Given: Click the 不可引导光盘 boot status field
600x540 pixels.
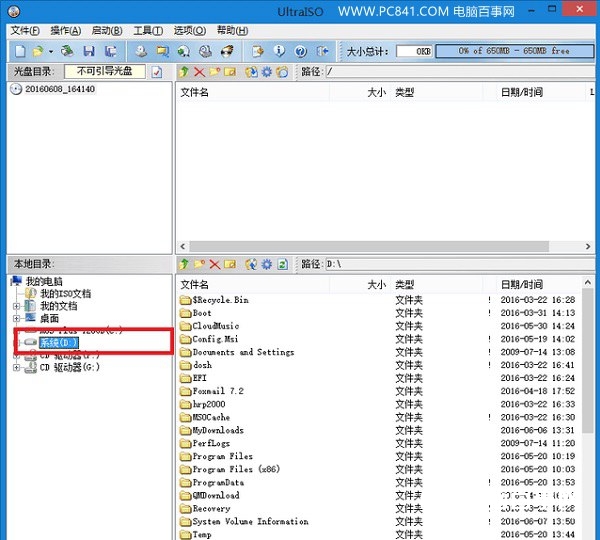Looking at the screenshot, I should click(105, 71).
